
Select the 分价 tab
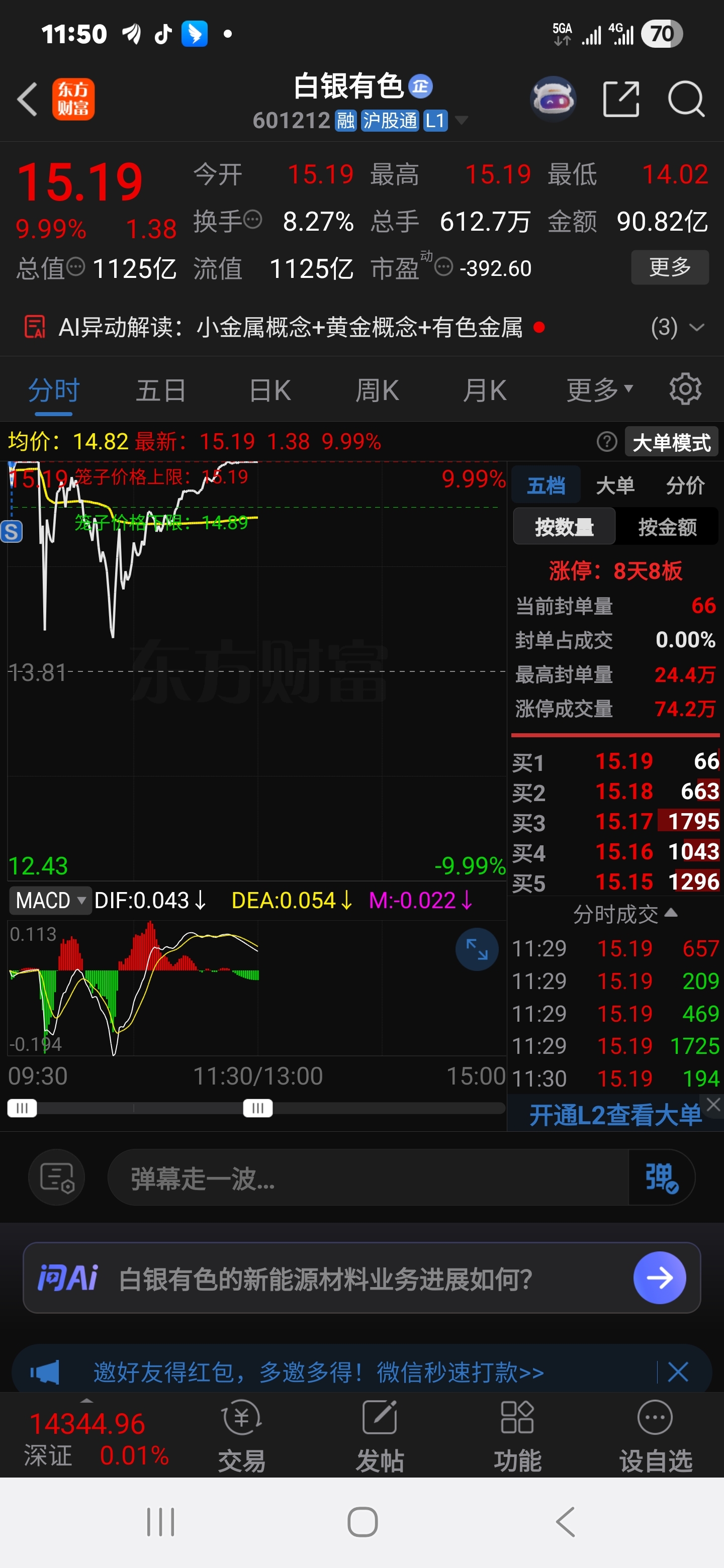pos(685,485)
